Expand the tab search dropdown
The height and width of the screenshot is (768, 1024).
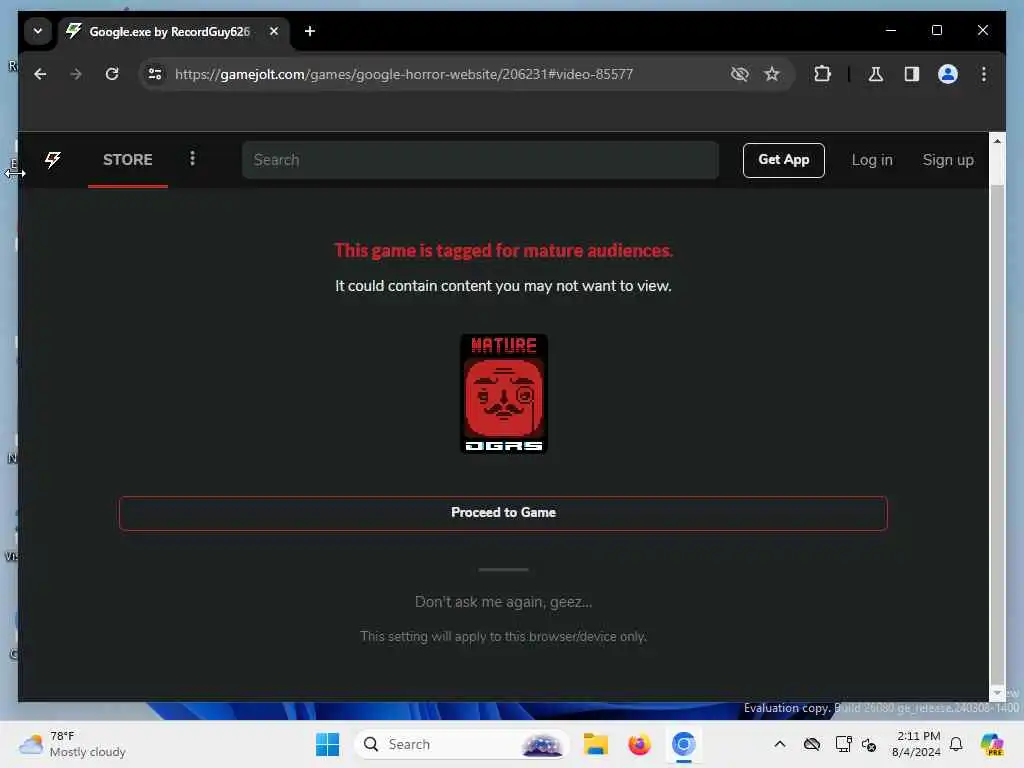click(x=38, y=31)
